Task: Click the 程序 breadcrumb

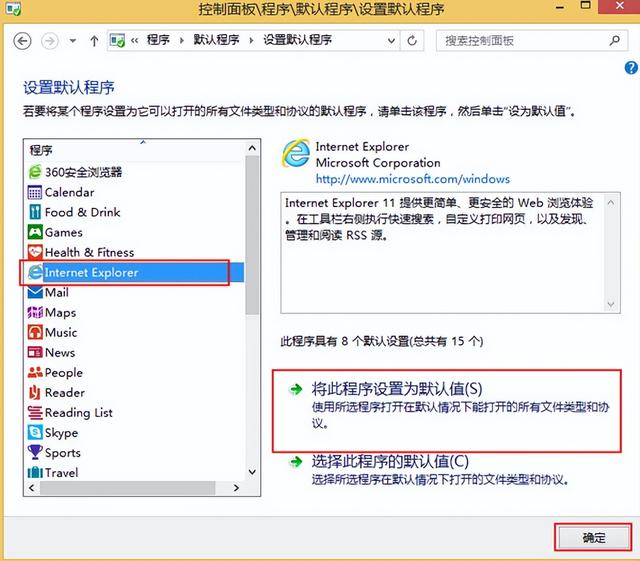Action: click(x=158, y=40)
